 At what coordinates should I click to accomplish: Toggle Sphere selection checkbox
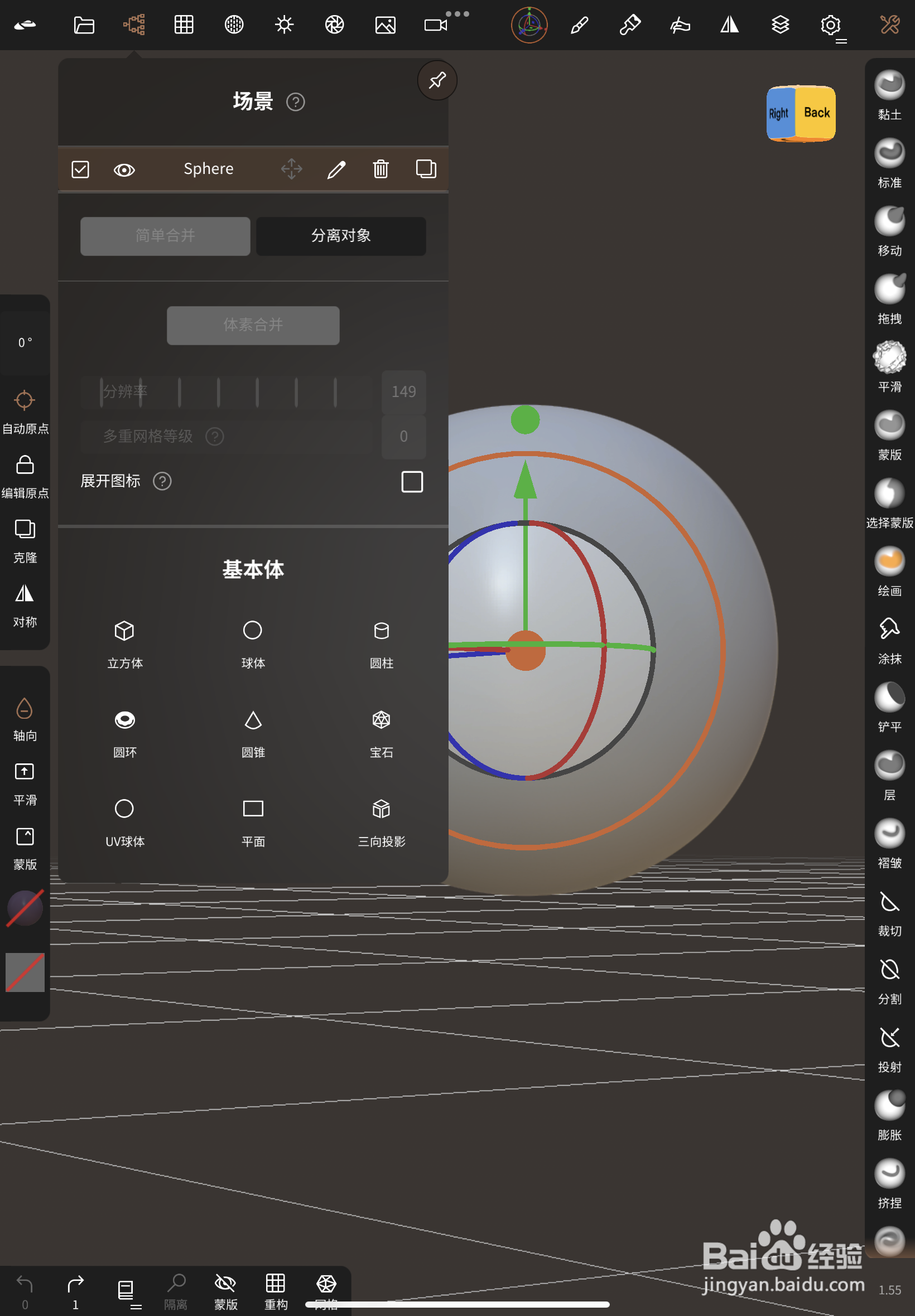pos(80,170)
